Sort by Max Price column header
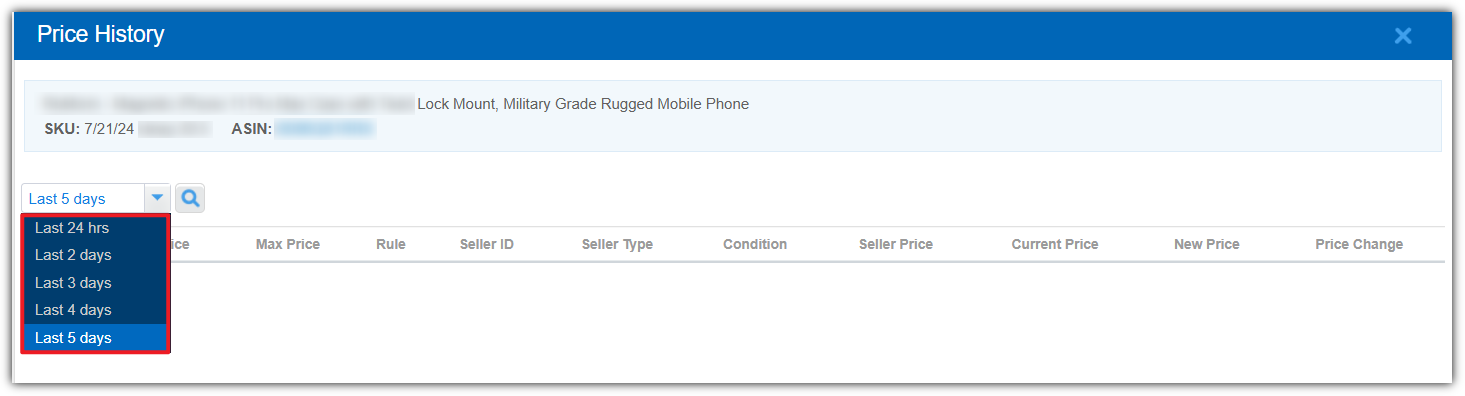Viewport: 1465px width, 396px height. point(288,244)
